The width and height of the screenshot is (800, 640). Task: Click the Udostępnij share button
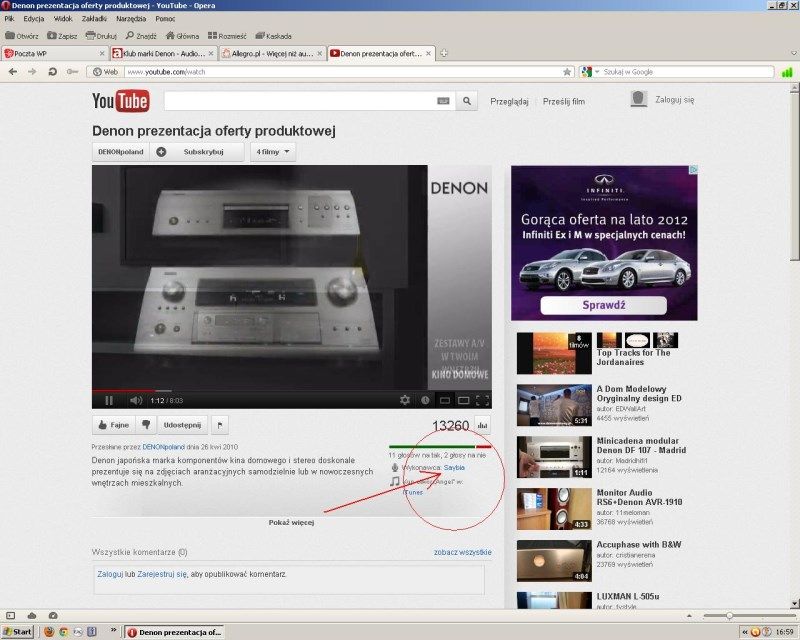182,425
